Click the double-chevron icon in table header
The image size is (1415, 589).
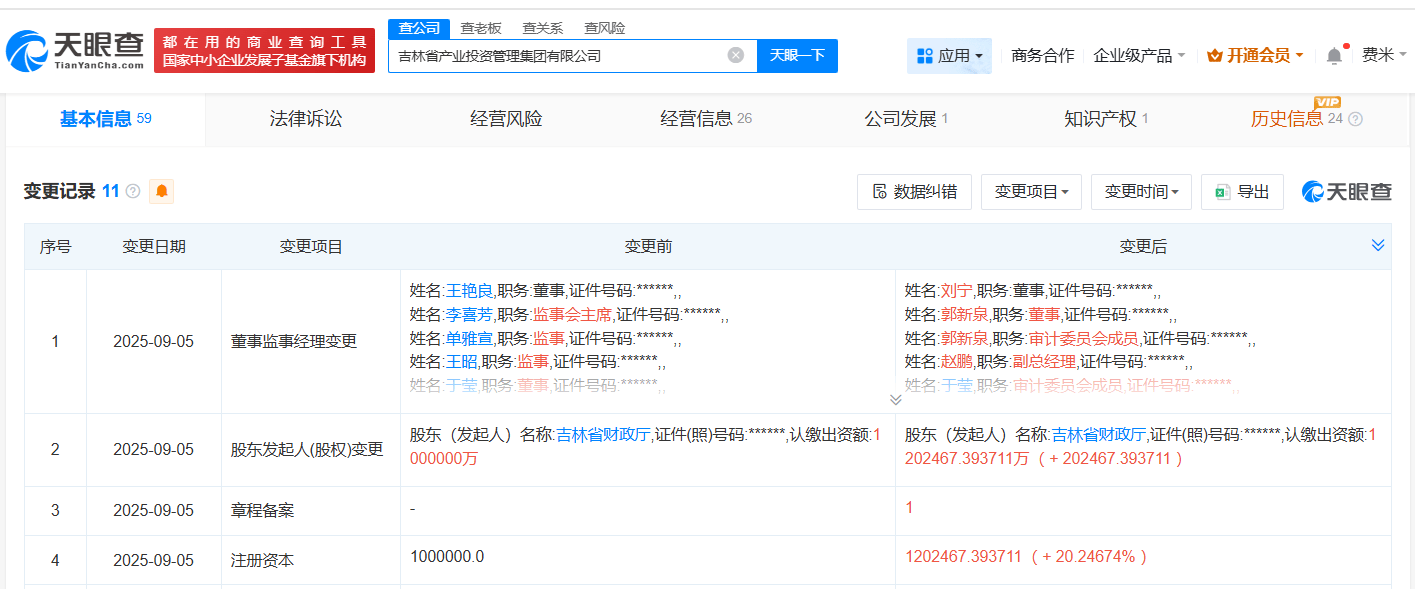tap(1377, 246)
